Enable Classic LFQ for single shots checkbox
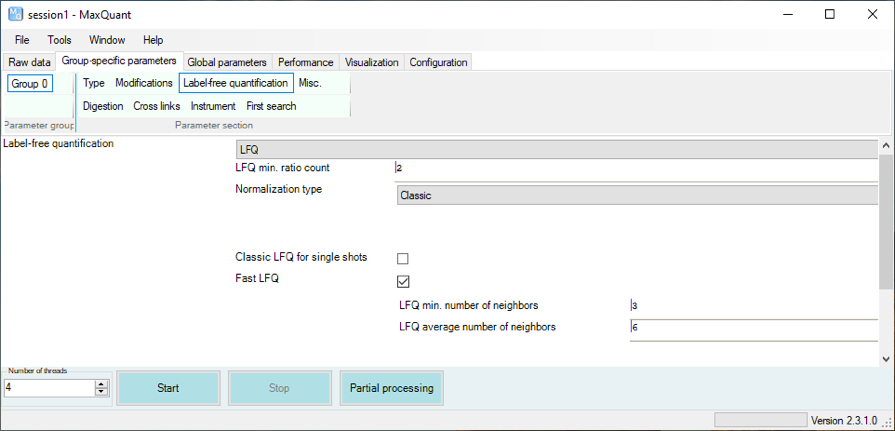Screen dimensions: 895x431 (403, 258)
